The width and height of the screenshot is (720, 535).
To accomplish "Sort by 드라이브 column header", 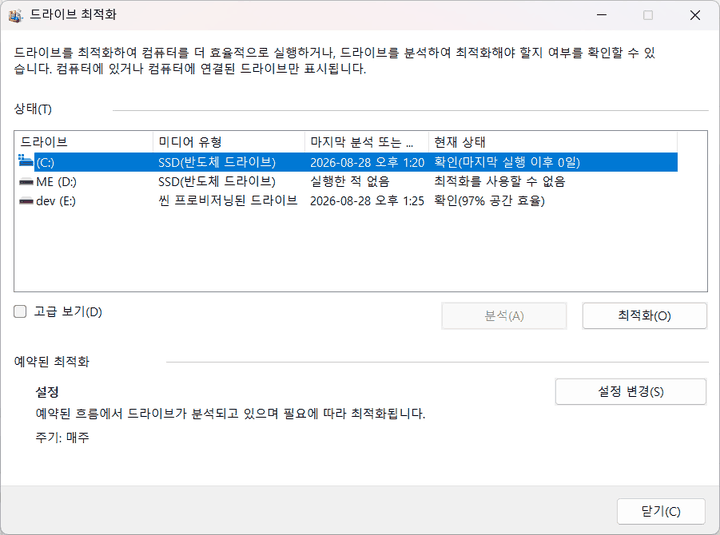I will pyautogui.click(x=84, y=142).
